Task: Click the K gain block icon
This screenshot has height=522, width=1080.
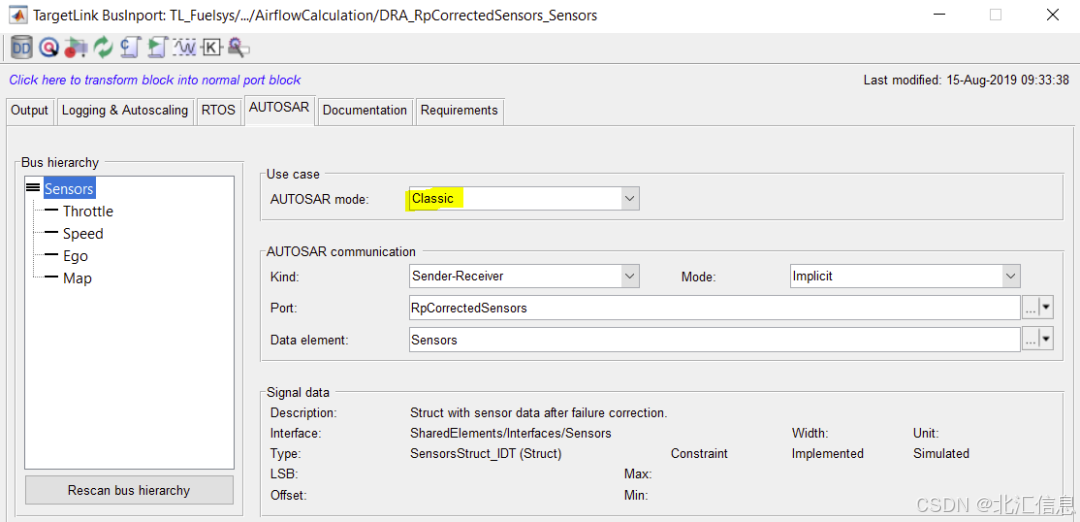Action: click(x=212, y=48)
